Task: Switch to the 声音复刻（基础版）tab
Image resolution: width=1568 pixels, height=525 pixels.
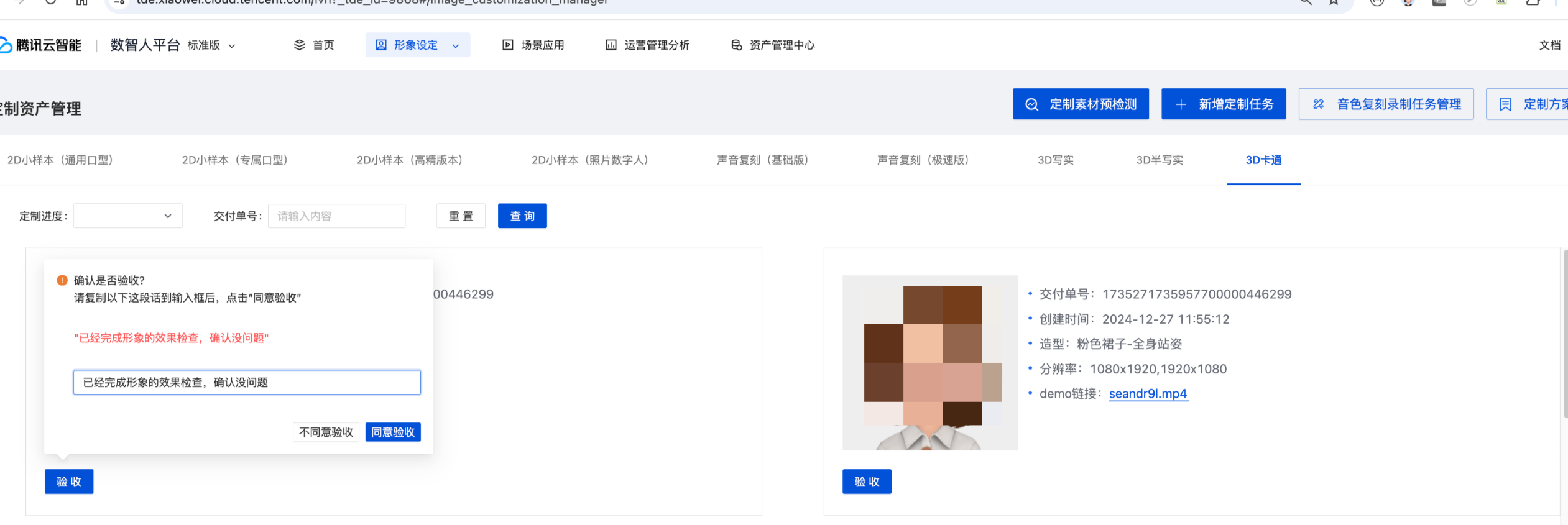Action: (x=762, y=160)
